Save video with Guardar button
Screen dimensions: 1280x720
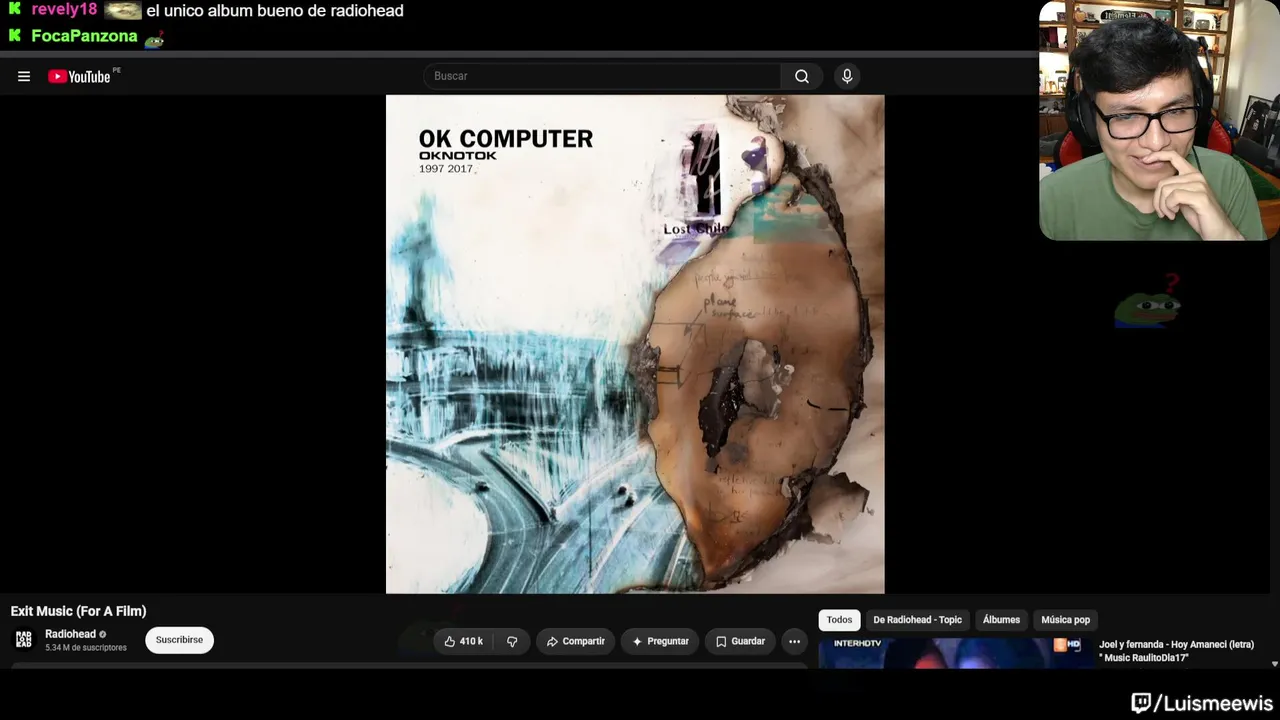pos(740,641)
